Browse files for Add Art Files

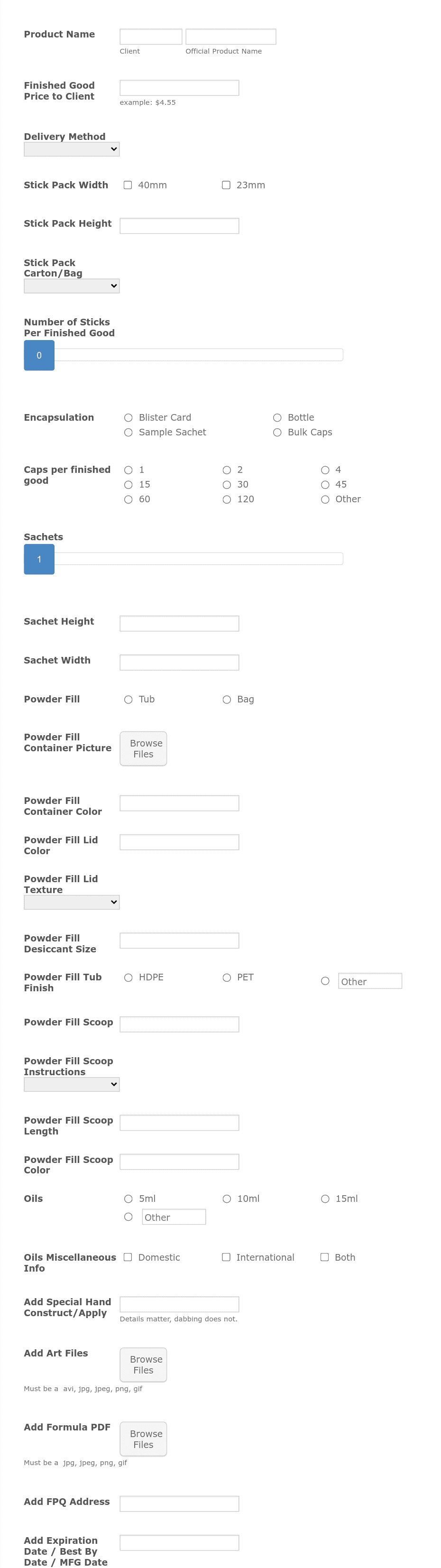pos(144,1365)
